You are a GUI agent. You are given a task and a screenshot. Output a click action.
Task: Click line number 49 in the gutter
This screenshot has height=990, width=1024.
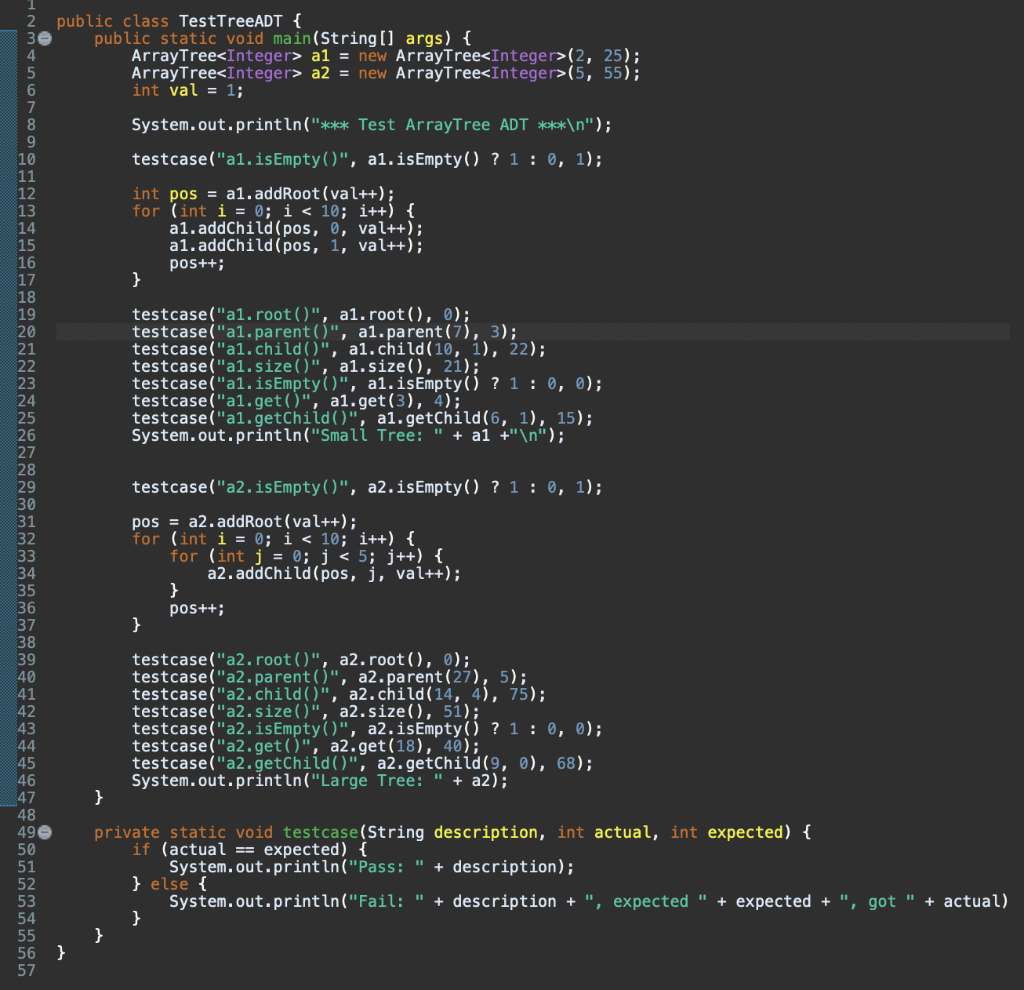click(x=26, y=832)
